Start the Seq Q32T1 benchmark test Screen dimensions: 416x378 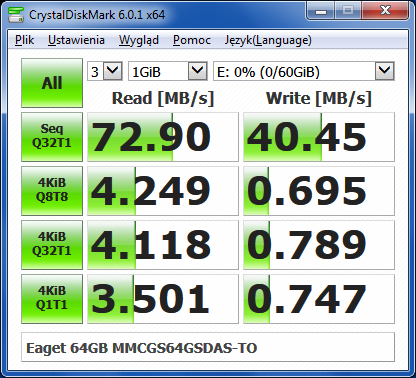52,137
